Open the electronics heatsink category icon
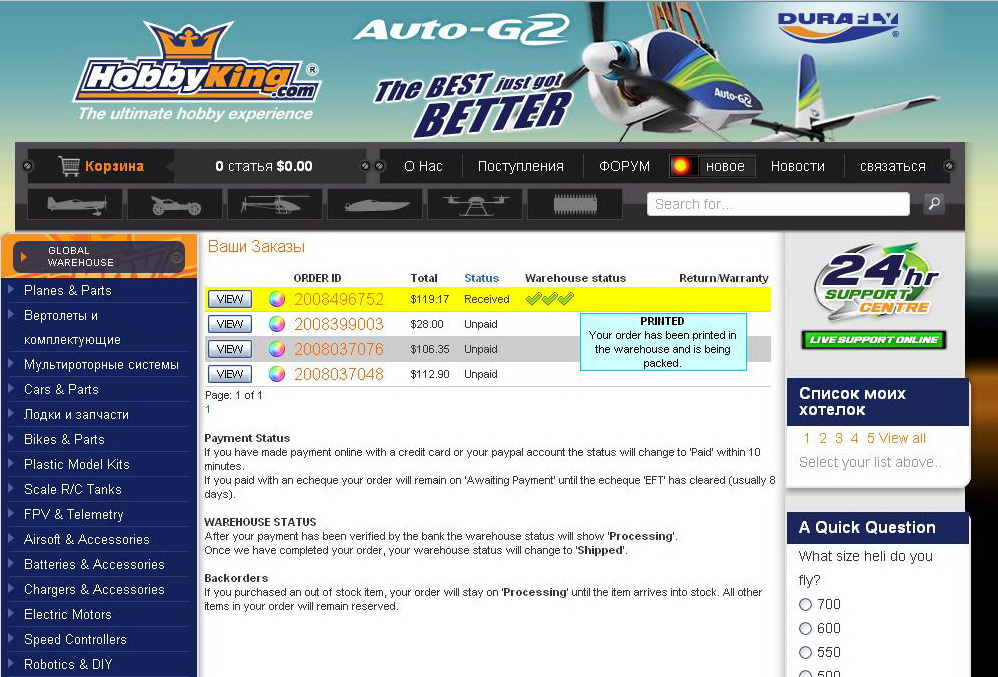Image resolution: width=998 pixels, height=677 pixels. tap(575, 204)
